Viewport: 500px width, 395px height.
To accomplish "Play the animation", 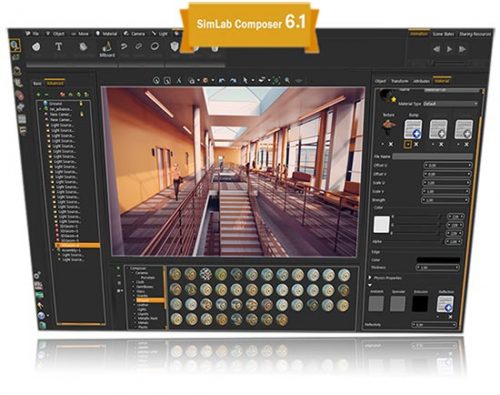I will click(x=449, y=49).
